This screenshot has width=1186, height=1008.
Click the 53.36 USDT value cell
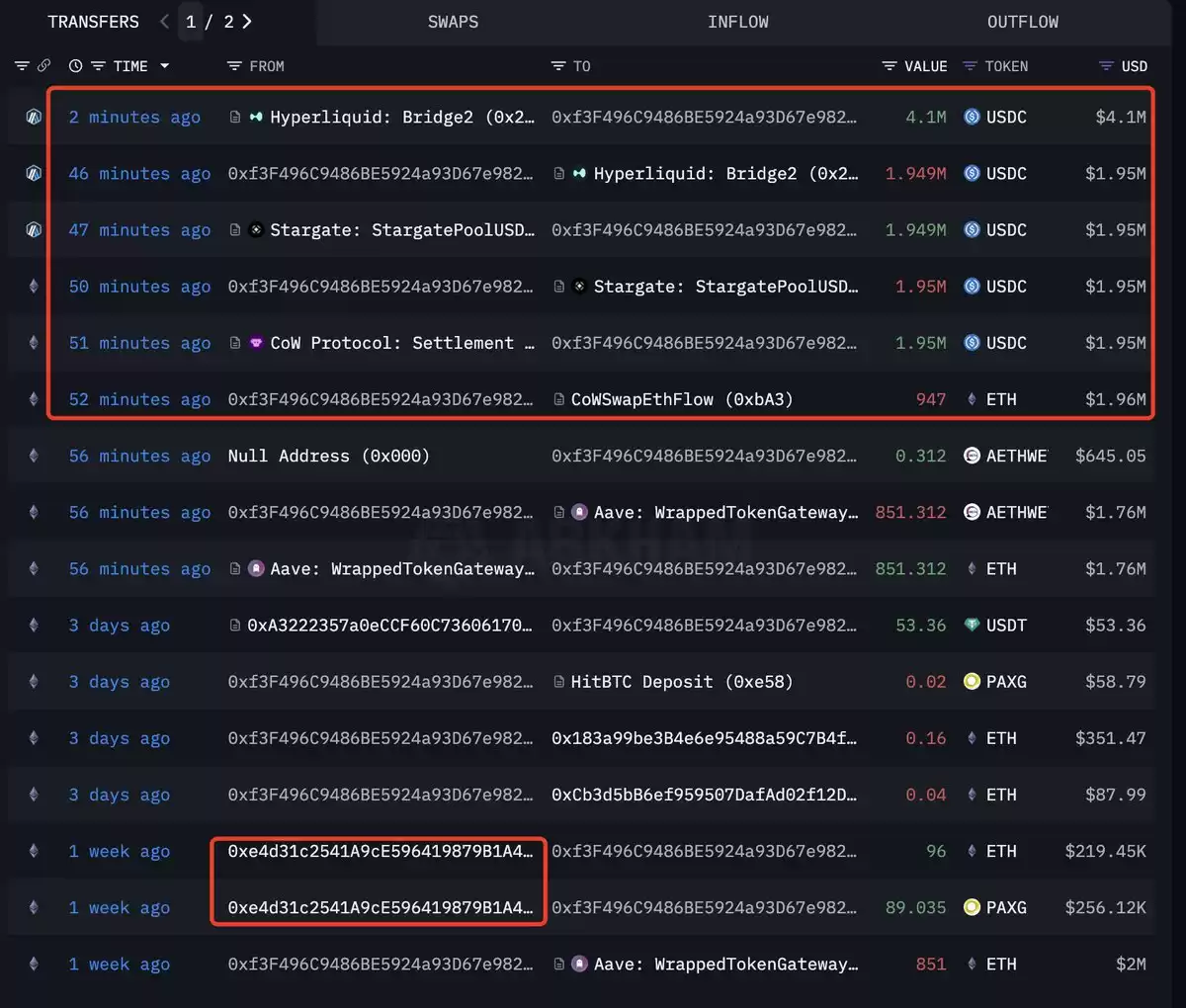click(x=920, y=625)
